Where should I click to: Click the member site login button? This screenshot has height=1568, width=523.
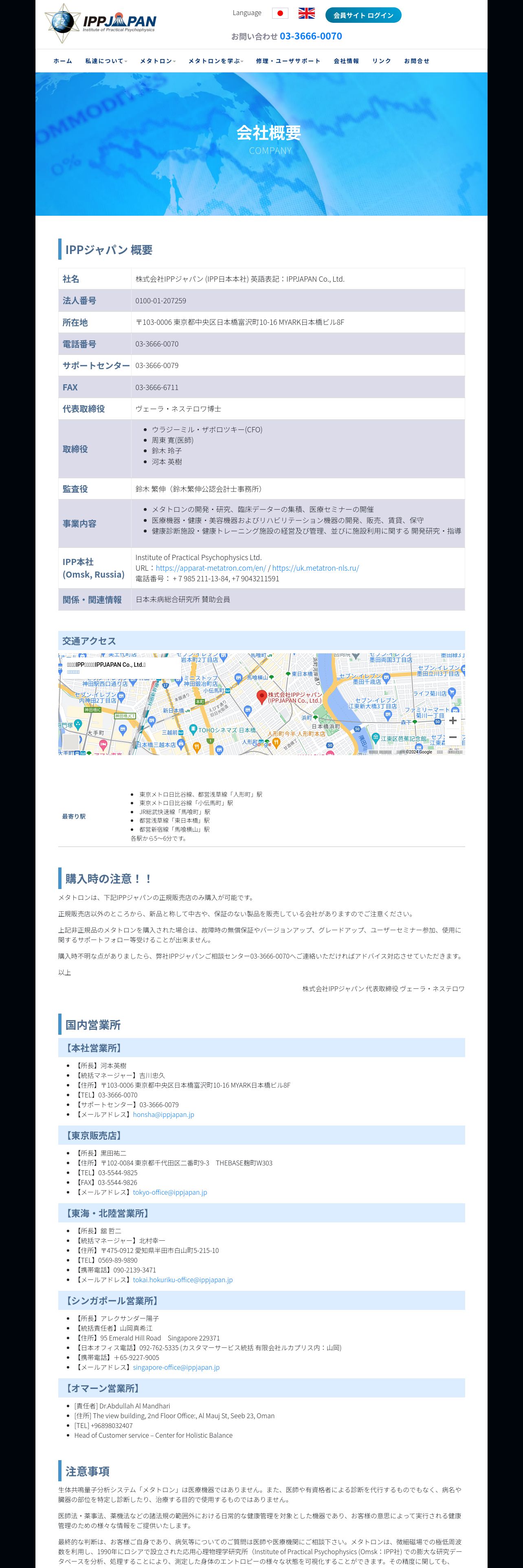click(363, 15)
